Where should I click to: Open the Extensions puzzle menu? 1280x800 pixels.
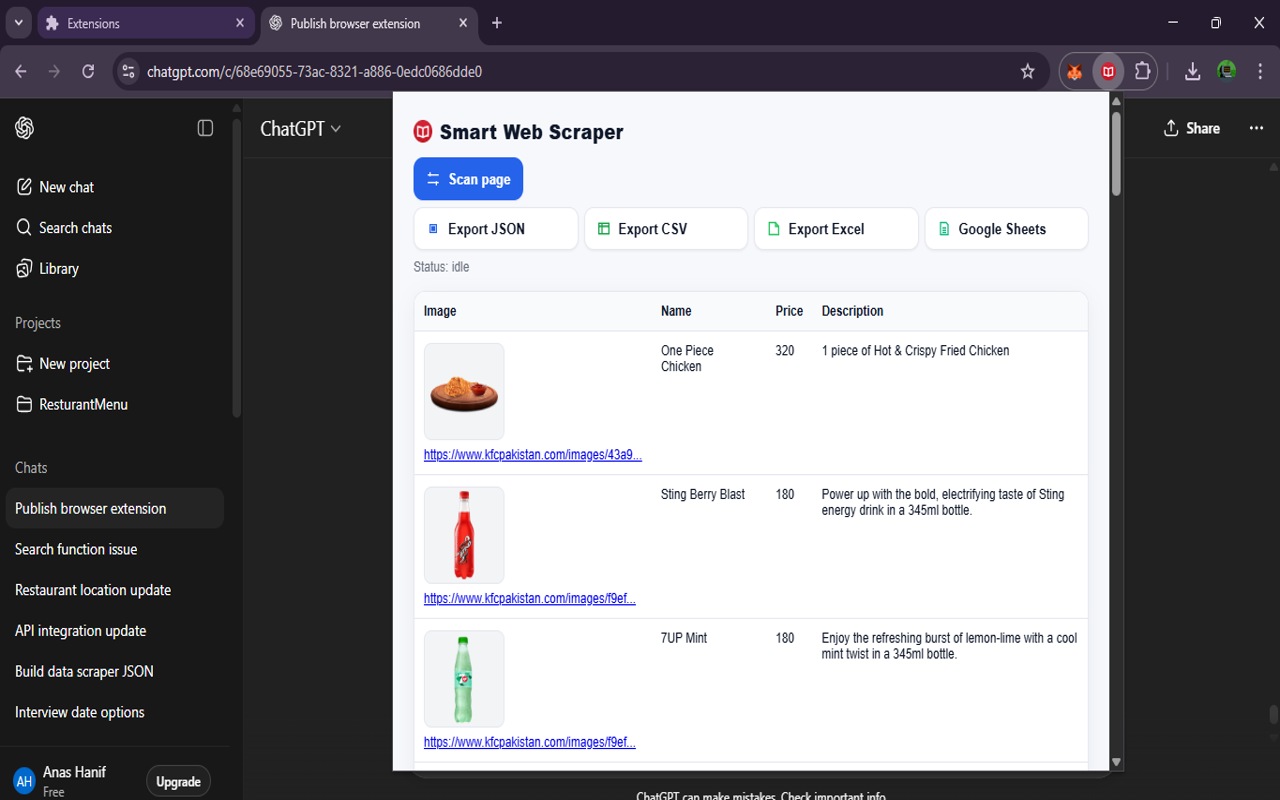pyautogui.click(x=1142, y=71)
